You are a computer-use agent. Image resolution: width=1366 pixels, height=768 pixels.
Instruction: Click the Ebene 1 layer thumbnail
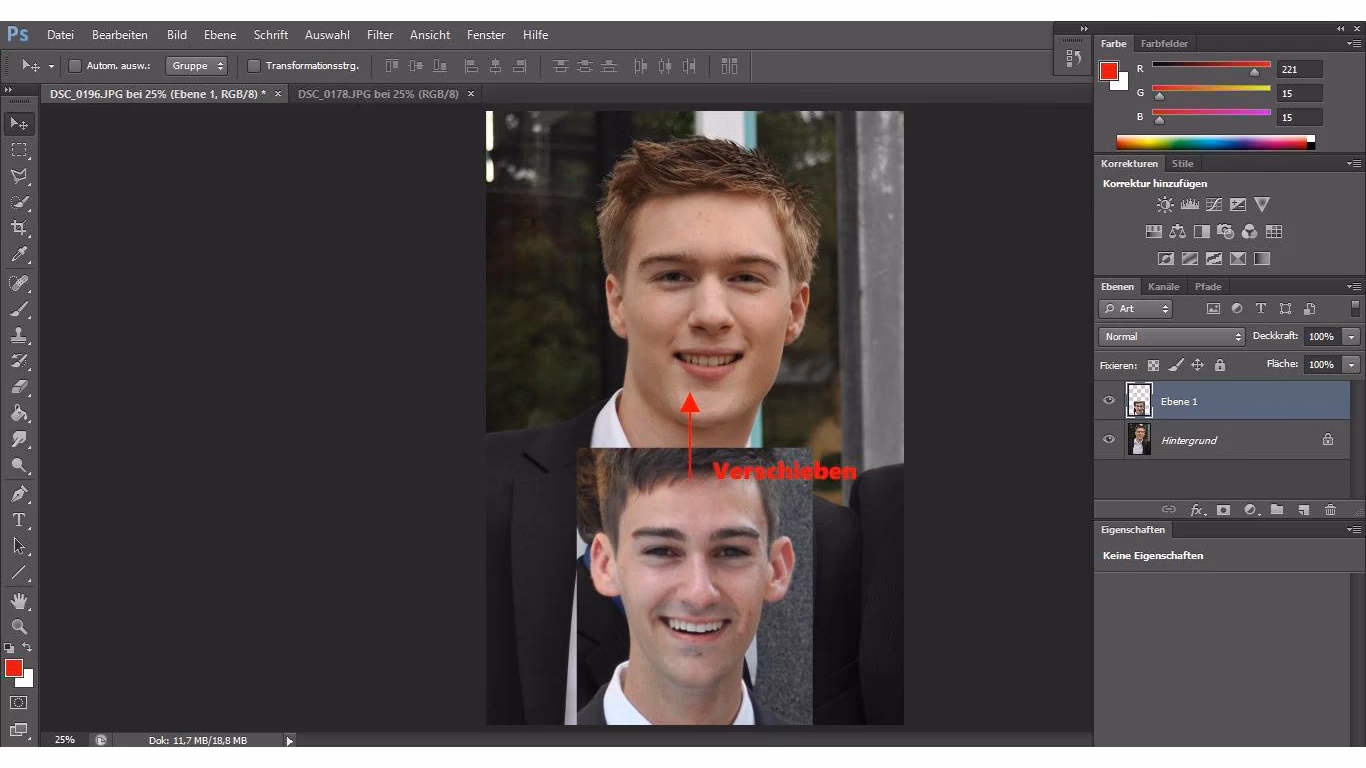[x=1139, y=400]
